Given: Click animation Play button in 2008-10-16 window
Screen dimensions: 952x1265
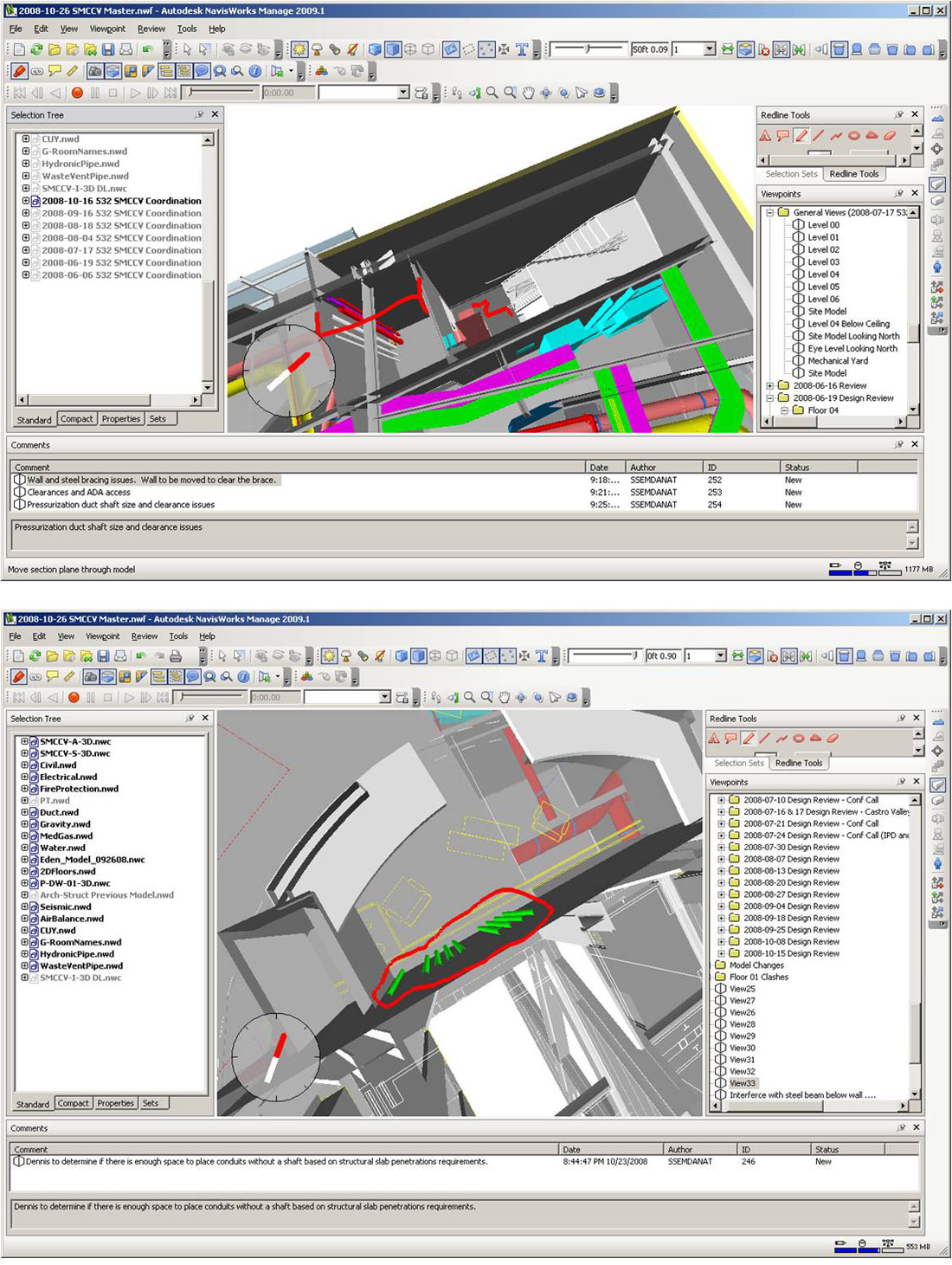Looking at the screenshot, I should tap(135, 93).
